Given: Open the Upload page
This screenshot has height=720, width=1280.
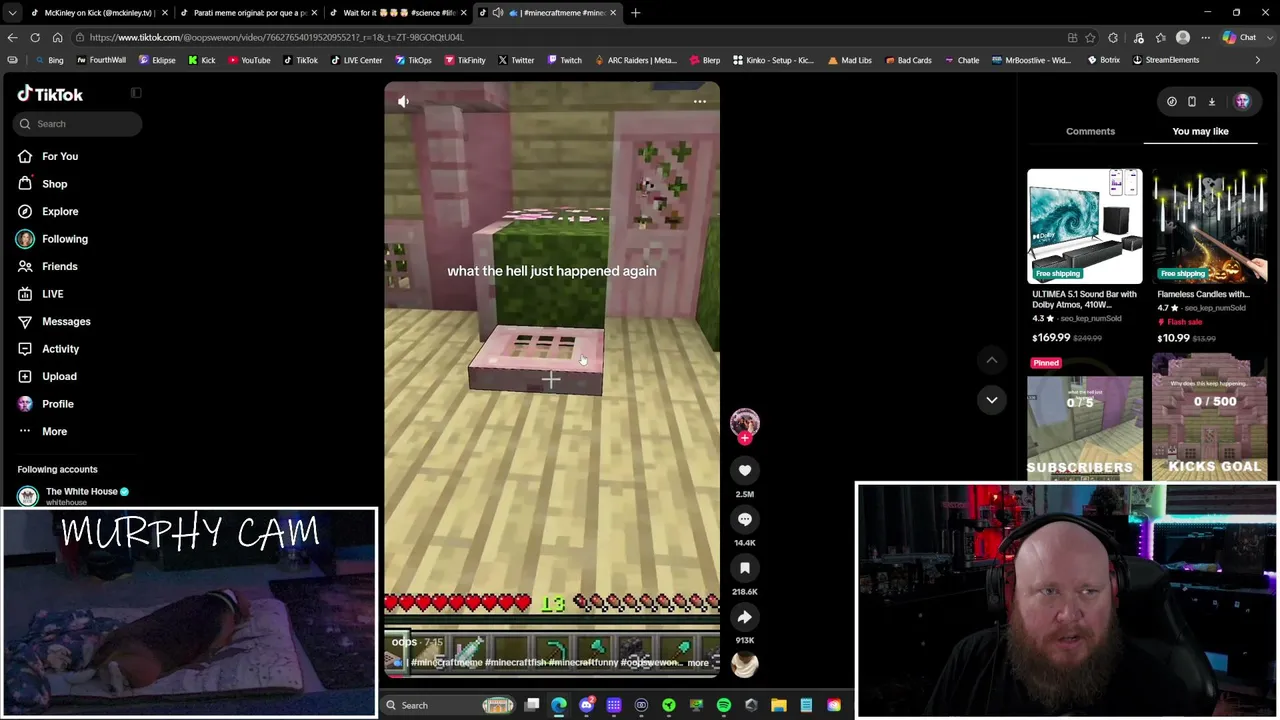Looking at the screenshot, I should pyautogui.click(x=59, y=376).
